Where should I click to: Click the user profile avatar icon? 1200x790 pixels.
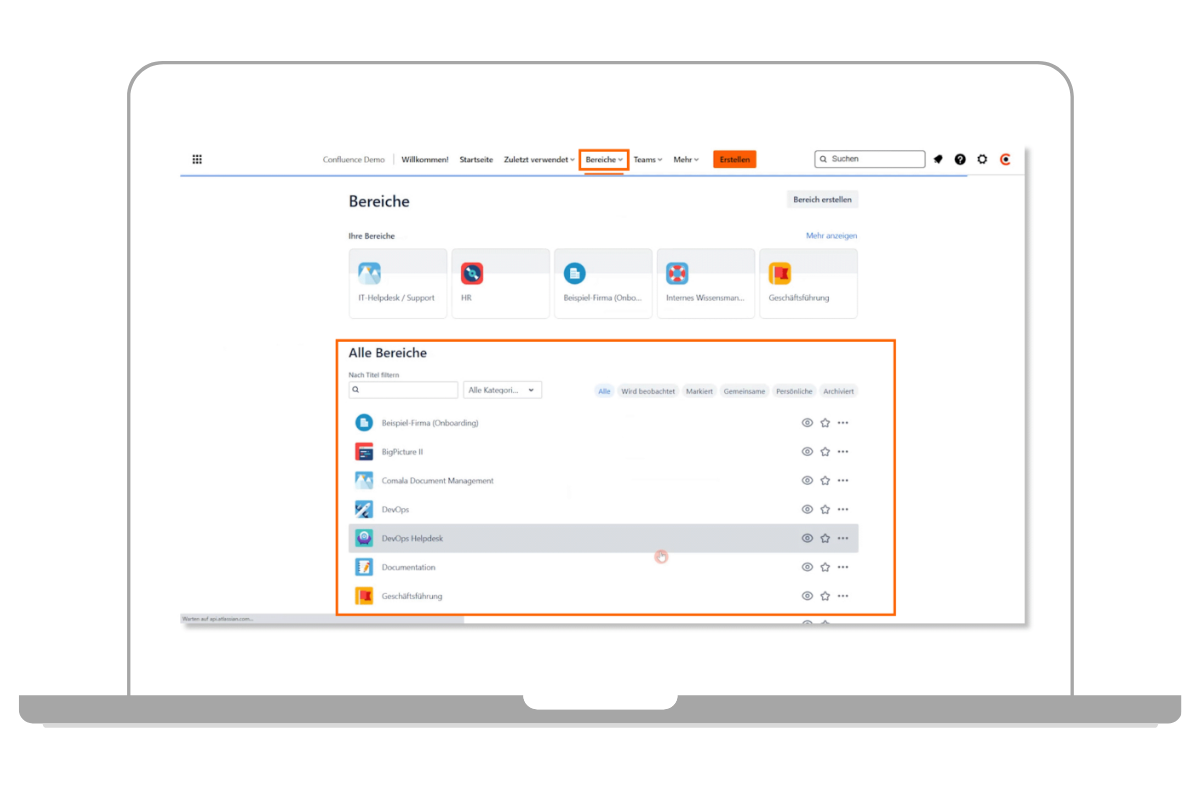pos(1005,159)
